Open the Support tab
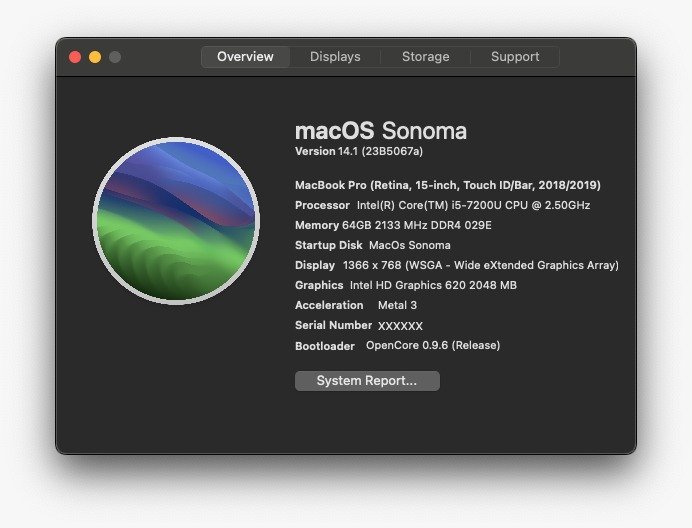The width and height of the screenshot is (692, 528). coord(515,57)
